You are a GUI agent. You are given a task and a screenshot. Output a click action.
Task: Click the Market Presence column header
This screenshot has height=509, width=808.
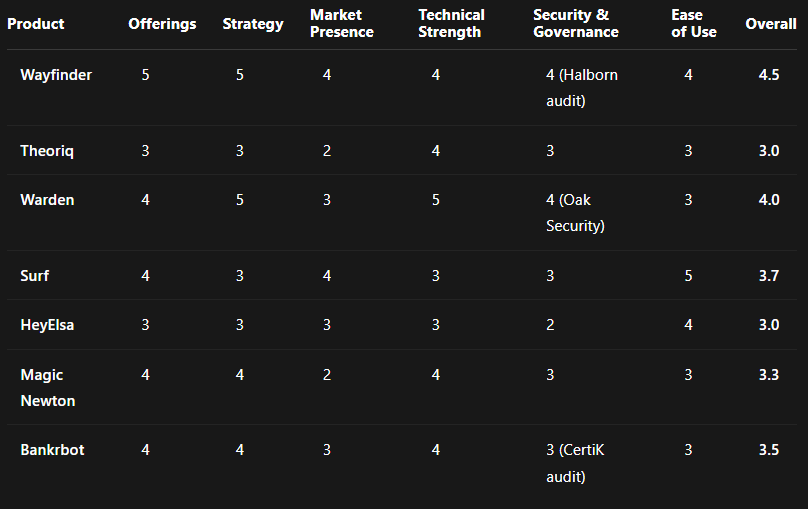(342, 24)
